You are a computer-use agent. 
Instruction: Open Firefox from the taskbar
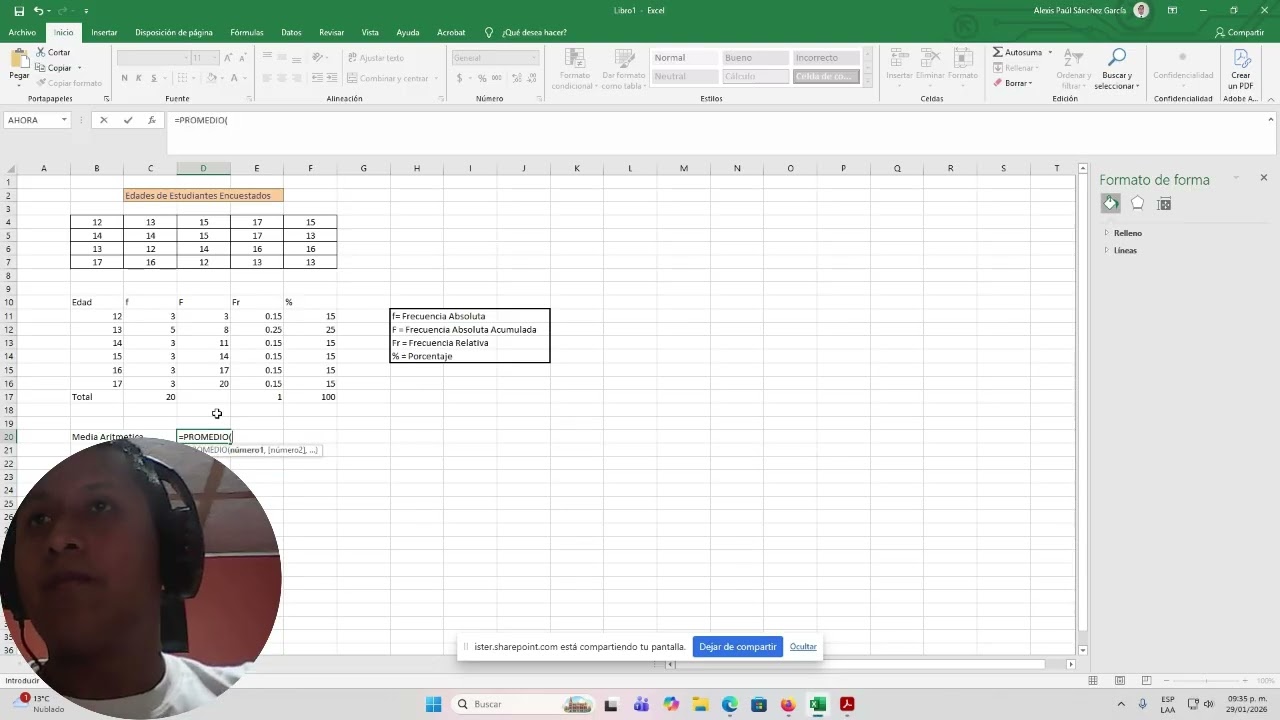click(x=788, y=704)
